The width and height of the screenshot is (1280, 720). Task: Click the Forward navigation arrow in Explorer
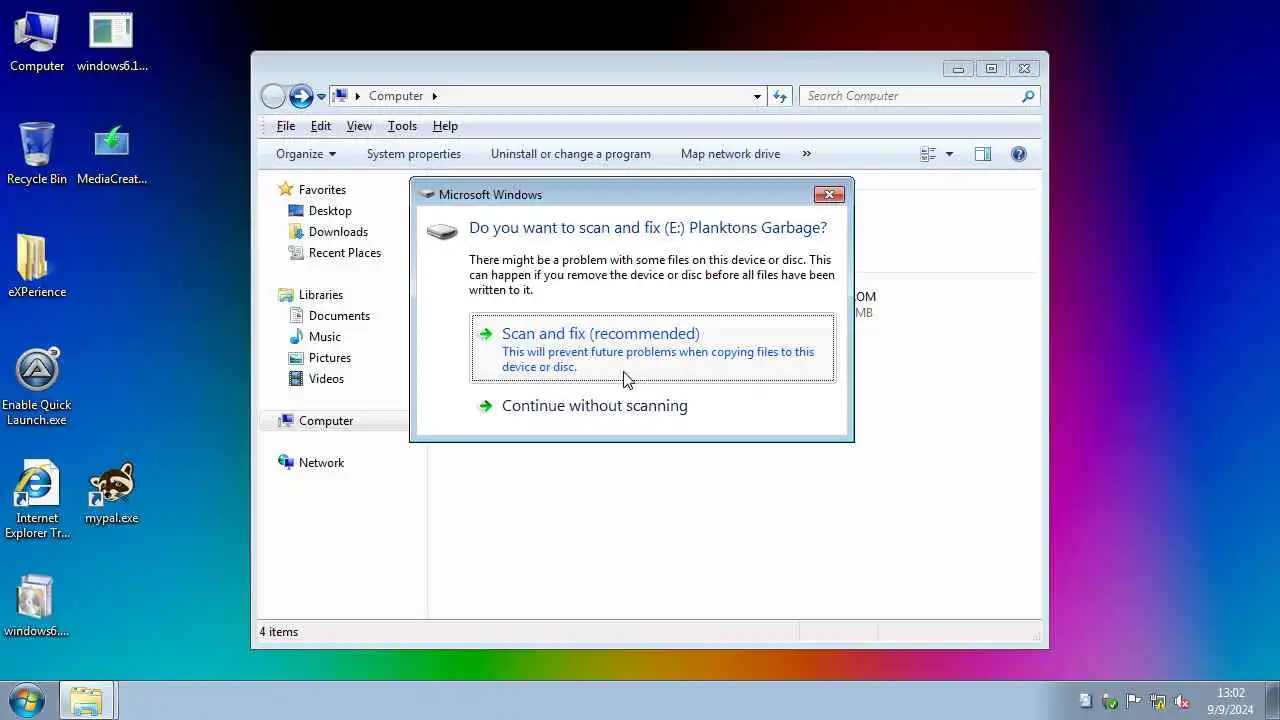301,96
